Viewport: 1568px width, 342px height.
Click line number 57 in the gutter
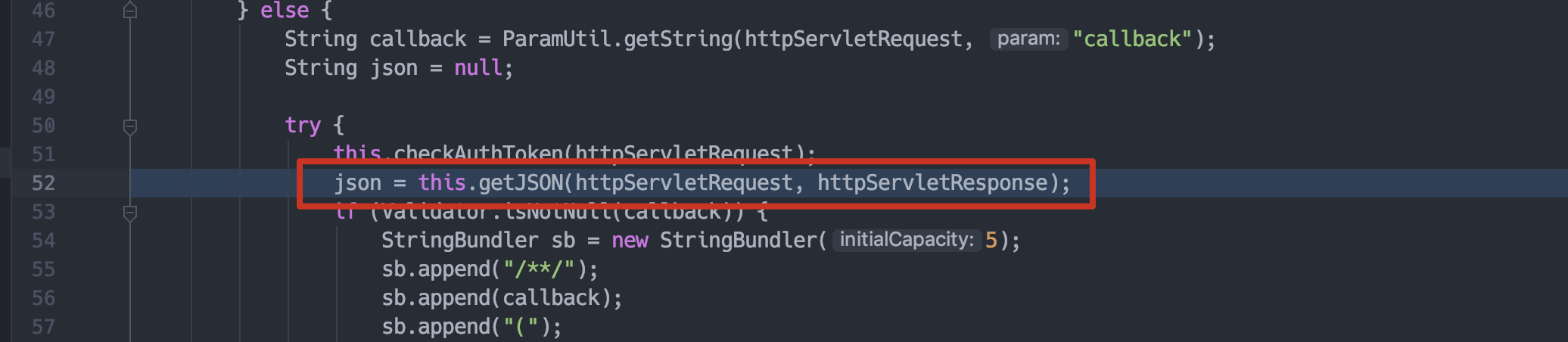(x=43, y=327)
